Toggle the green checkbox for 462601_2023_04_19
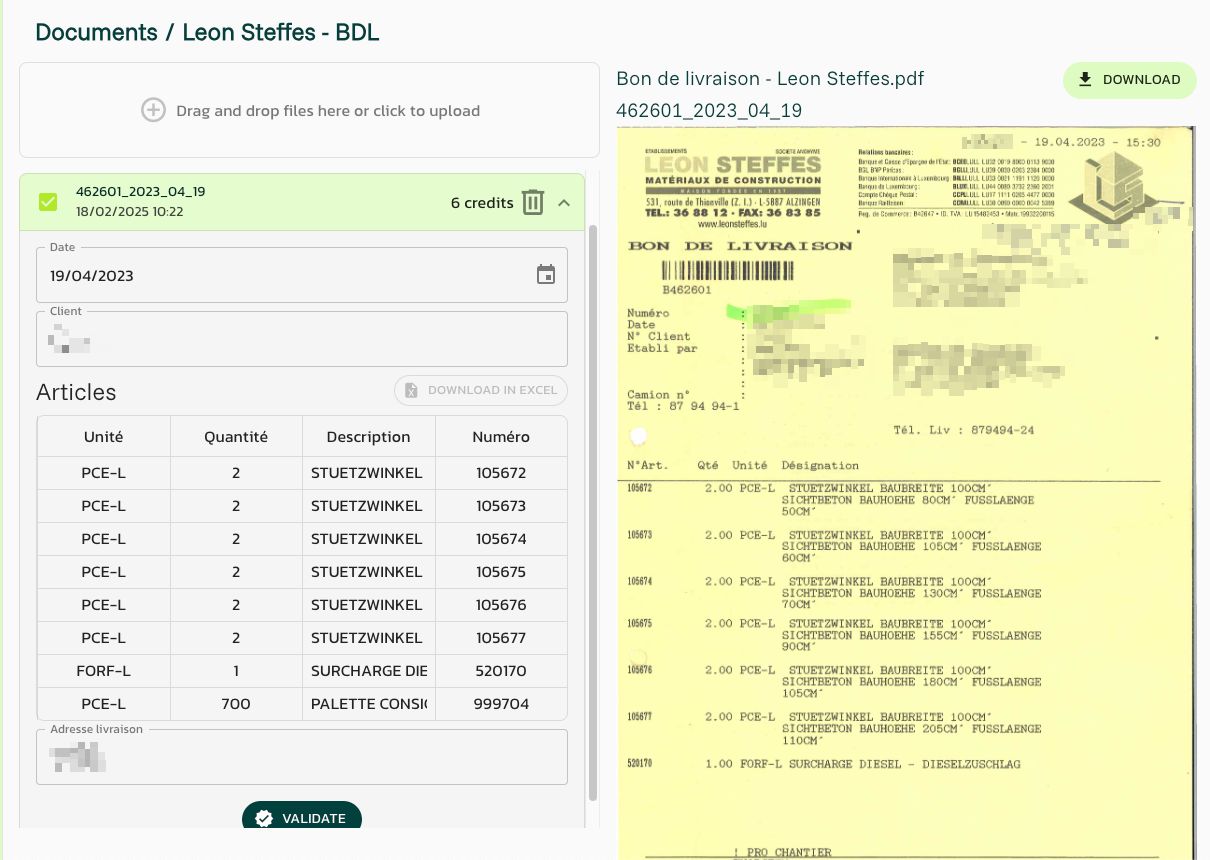1210x860 pixels. click(48, 202)
